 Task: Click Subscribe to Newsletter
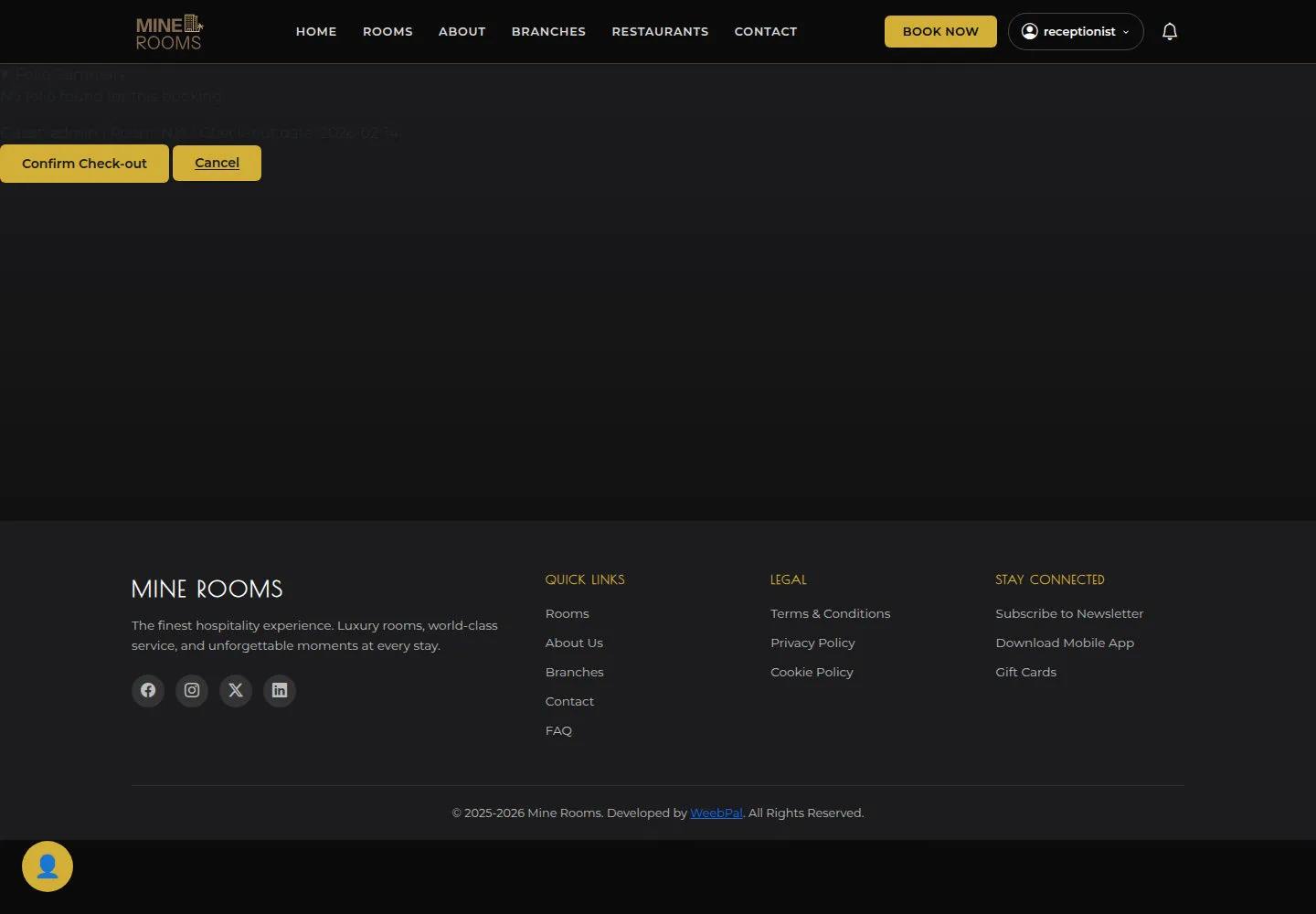point(1069,613)
